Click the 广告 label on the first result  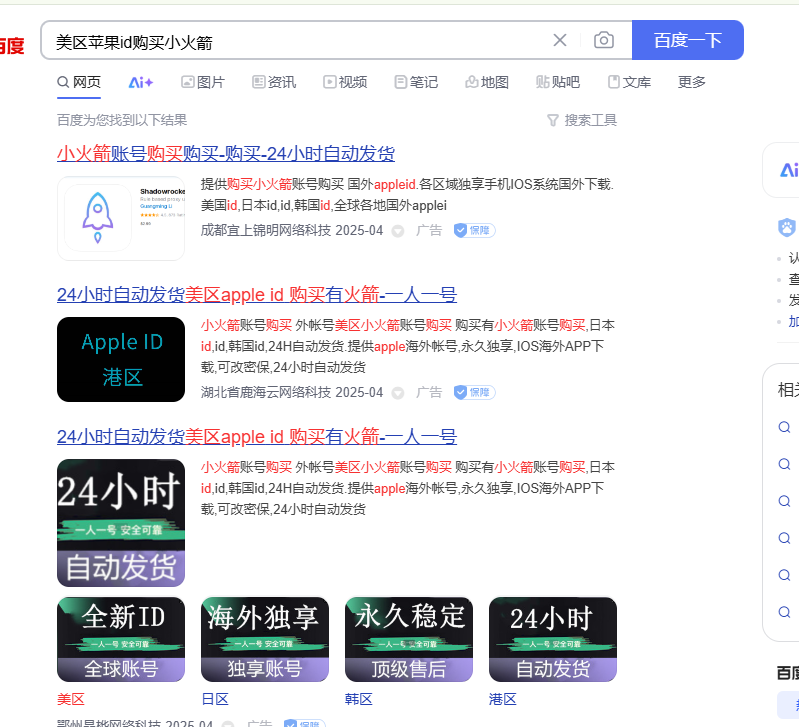pyautogui.click(x=429, y=230)
